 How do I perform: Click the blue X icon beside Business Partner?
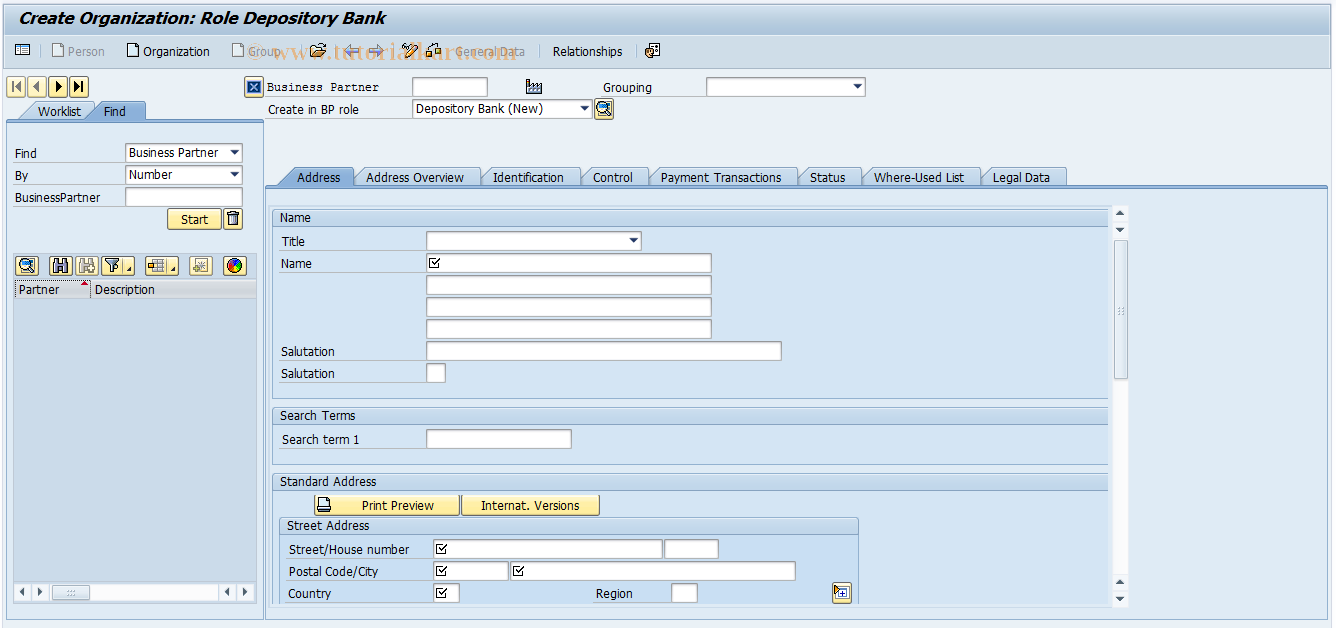253,87
